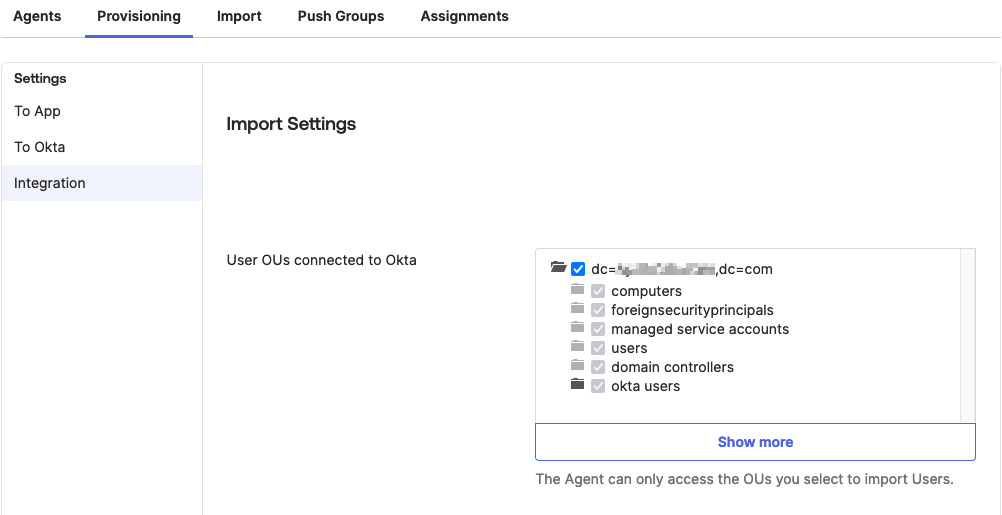Open the To App settings link
Screen dimensions: 1002x515
click(x=38, y=111)
